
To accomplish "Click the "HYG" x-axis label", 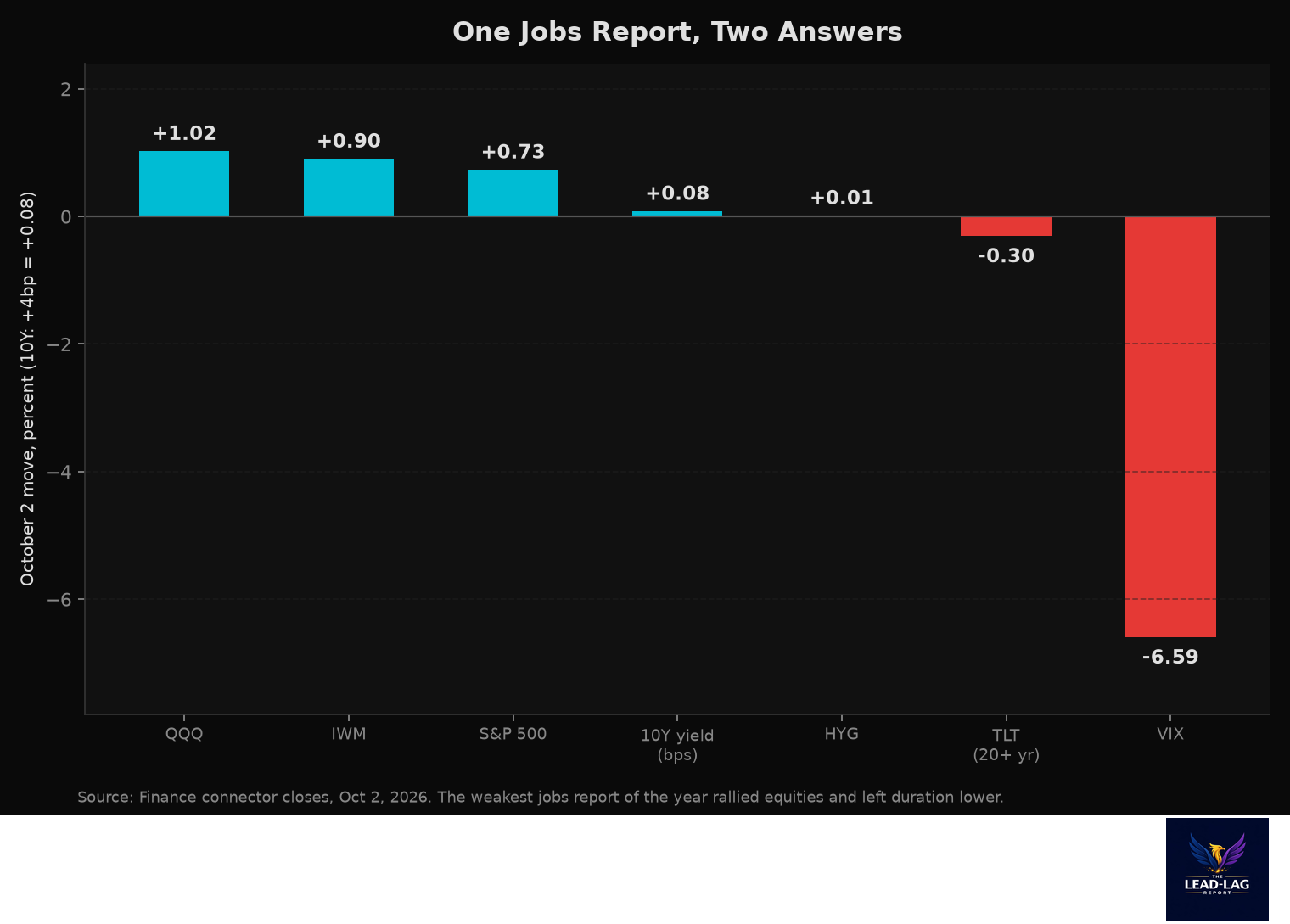I will click(x=842, y=734).
